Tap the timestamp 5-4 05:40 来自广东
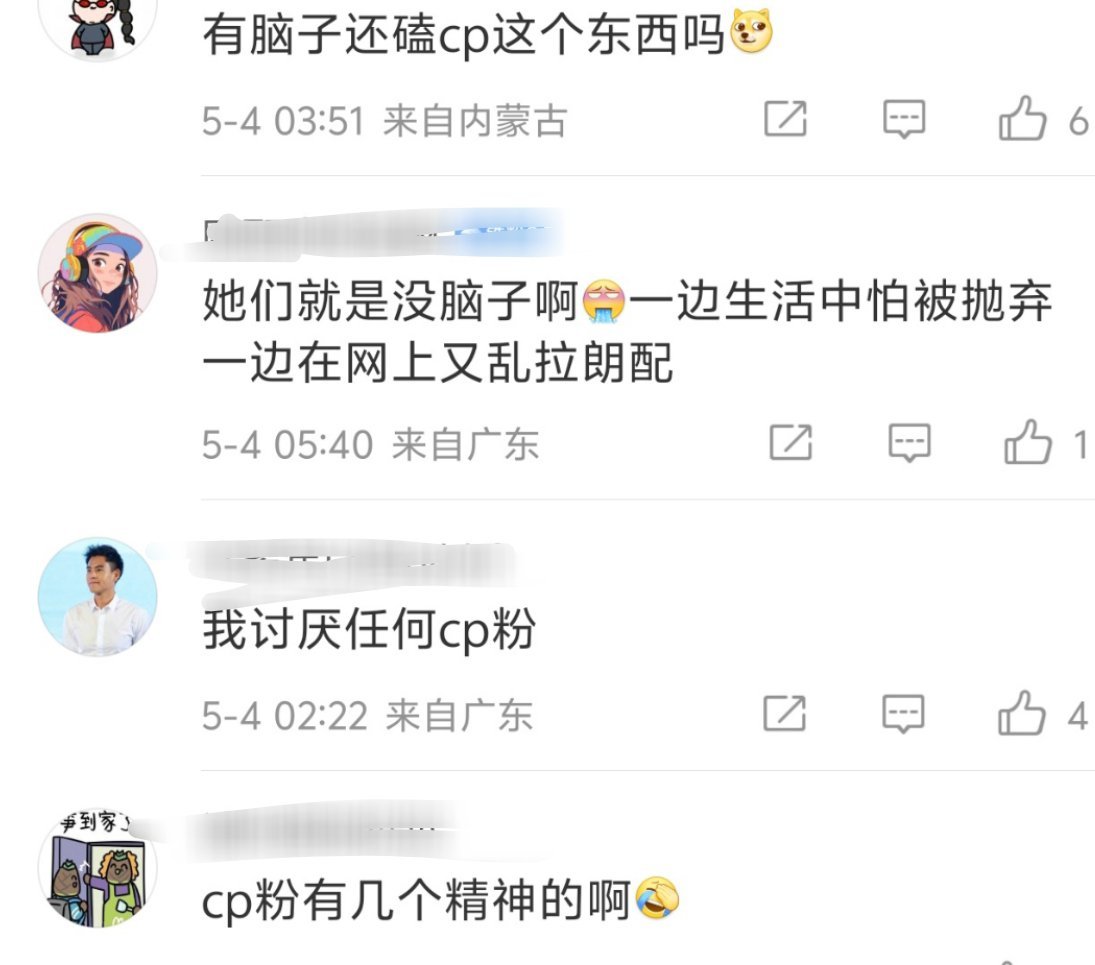The image size is (1095, 965). (370, 445)
